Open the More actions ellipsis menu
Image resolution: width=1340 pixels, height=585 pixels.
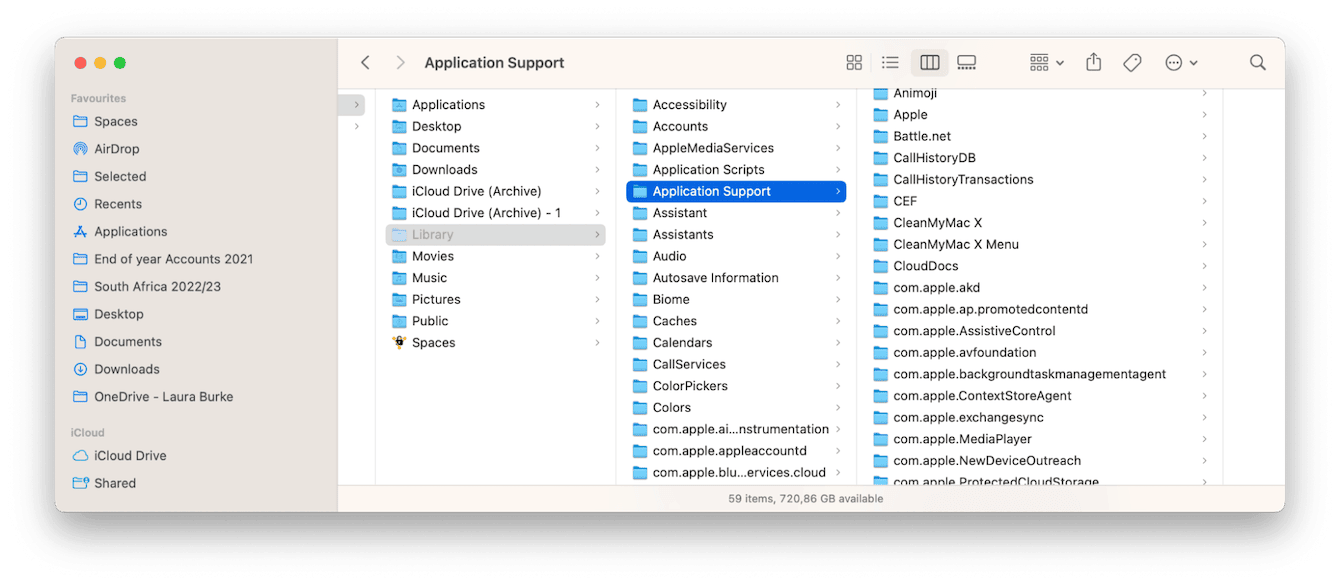click(1180, 63)
